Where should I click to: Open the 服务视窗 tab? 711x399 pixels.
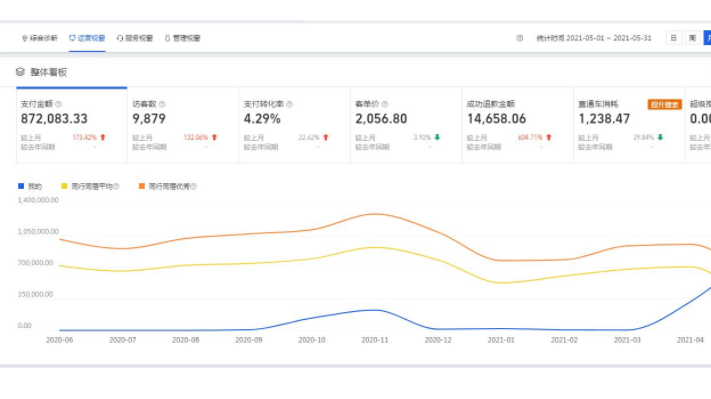(135, 38)
